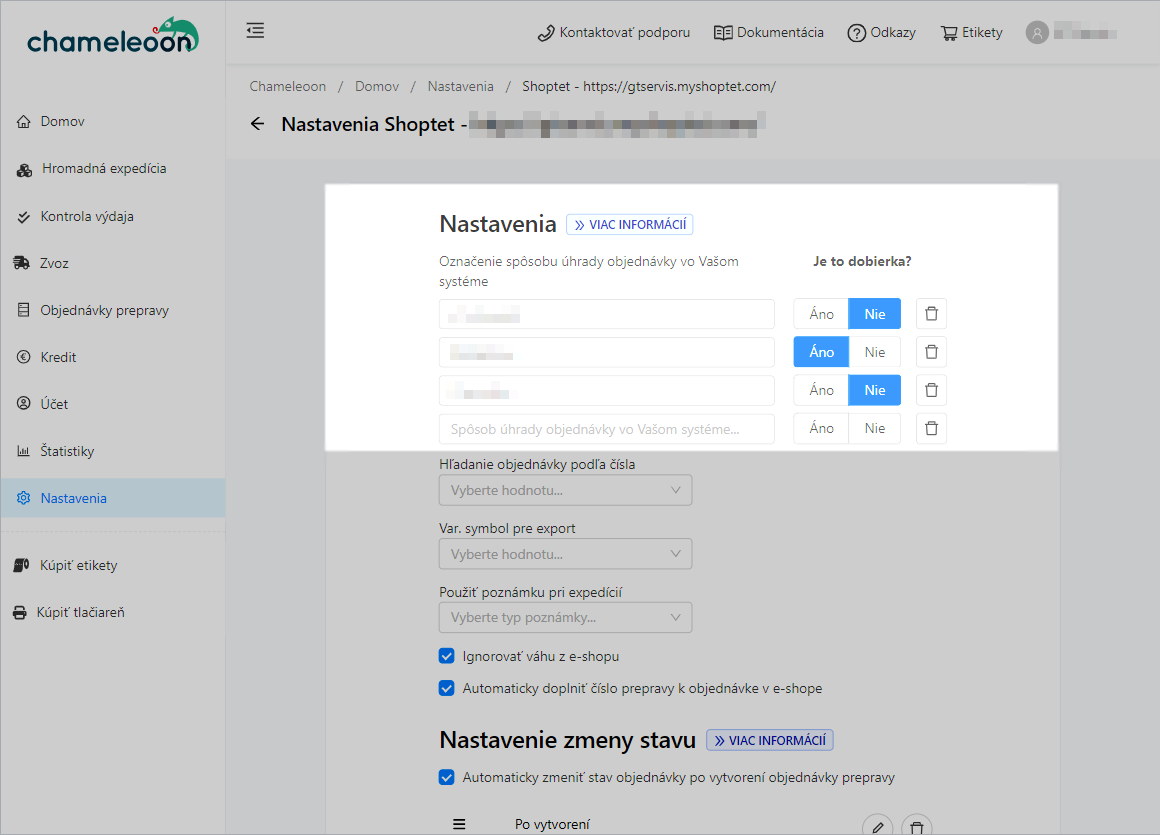Click Viac informácií next to Nastavenia heading

point(629,224)
